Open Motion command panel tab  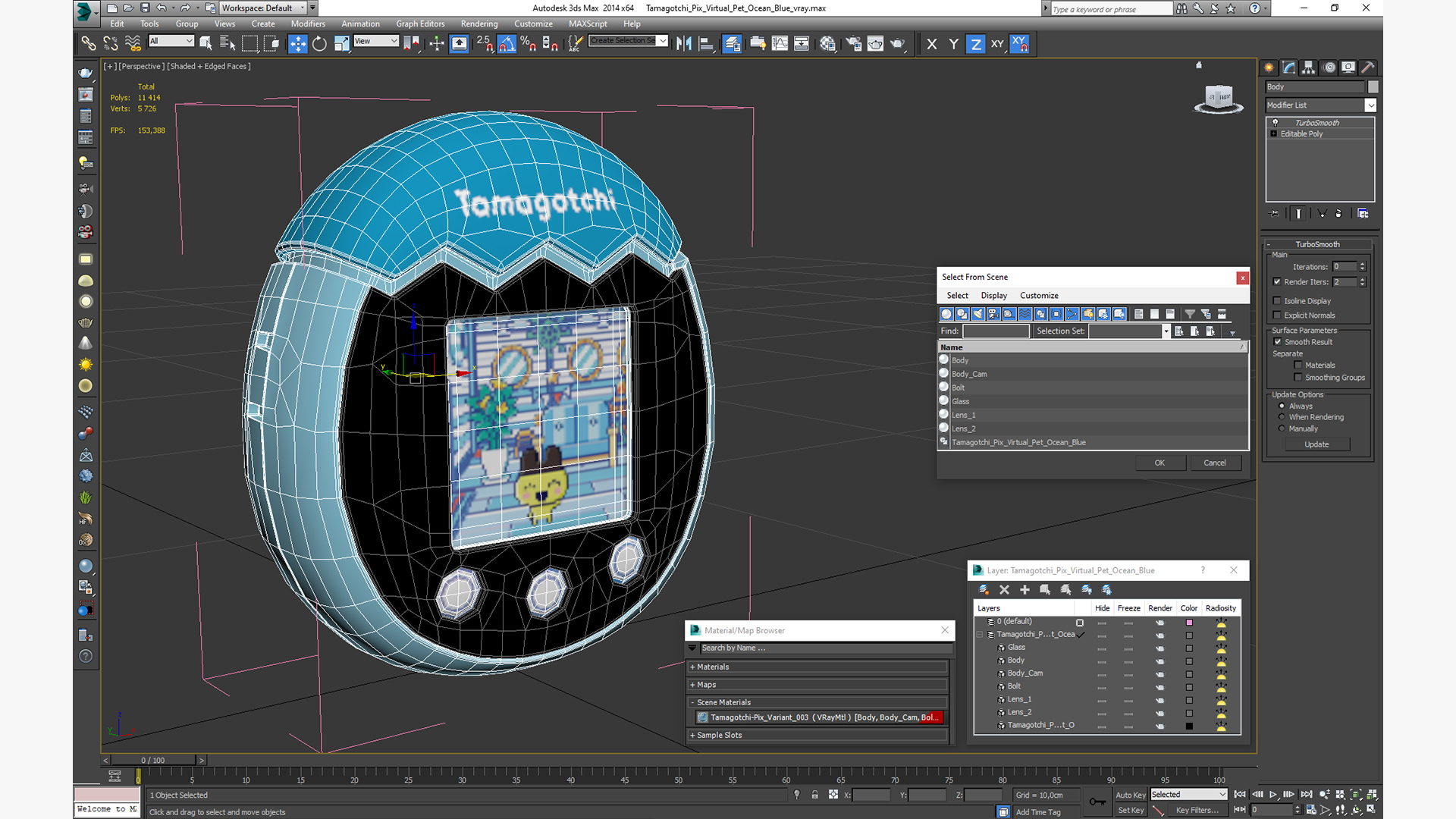(1329, 67)
